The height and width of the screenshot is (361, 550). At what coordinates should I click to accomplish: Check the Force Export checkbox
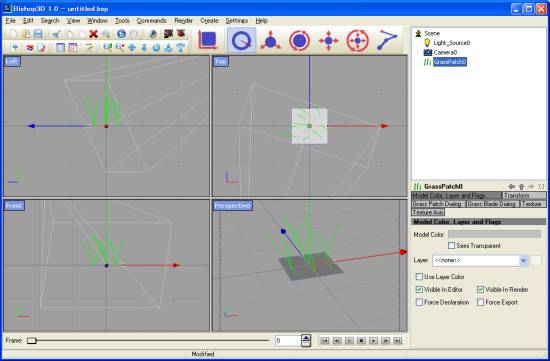click(481, 302)
